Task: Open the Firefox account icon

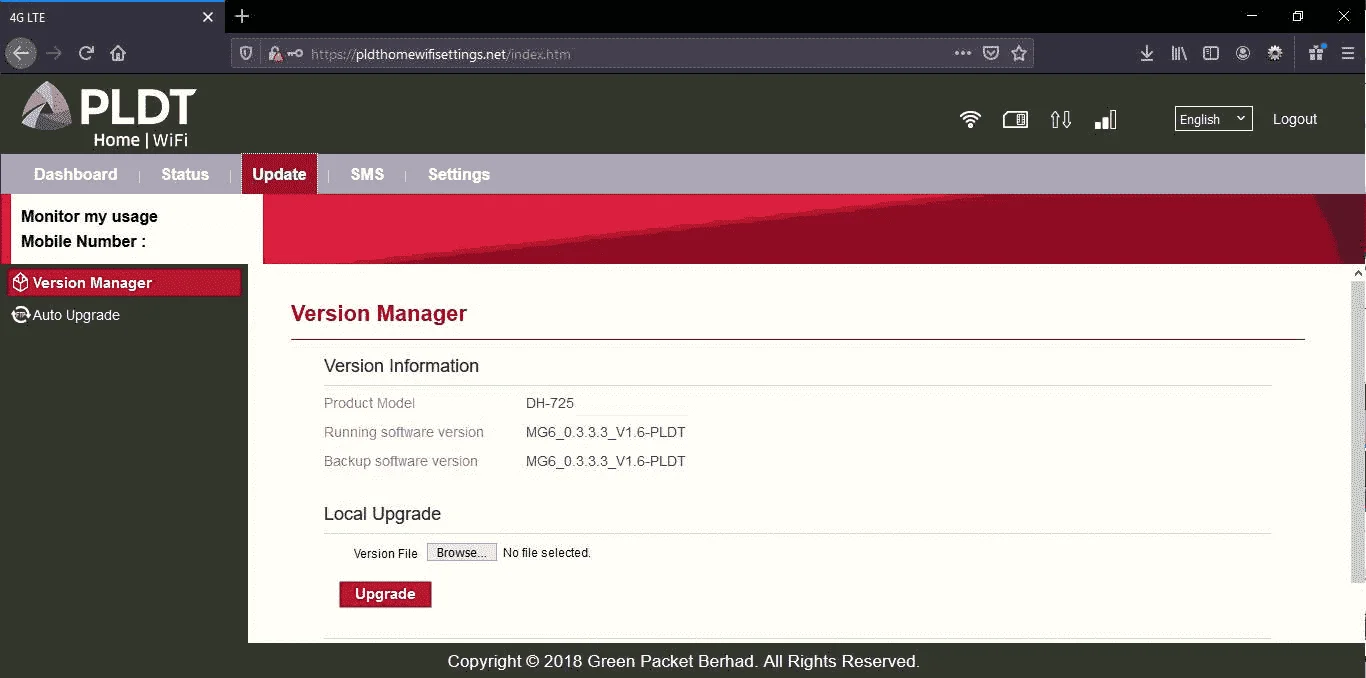Action: 1243,53
